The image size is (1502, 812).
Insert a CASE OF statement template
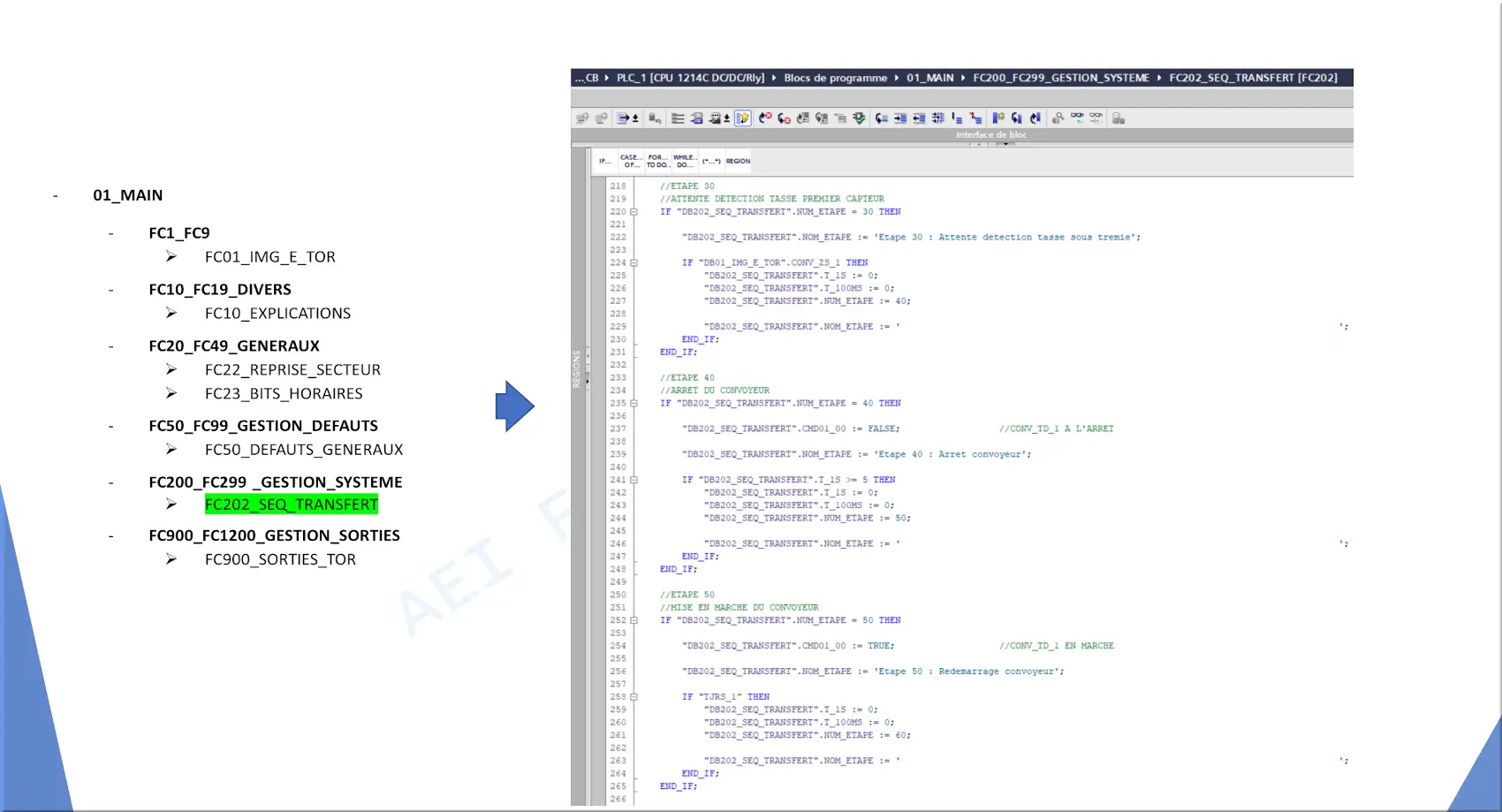[631, 162]
